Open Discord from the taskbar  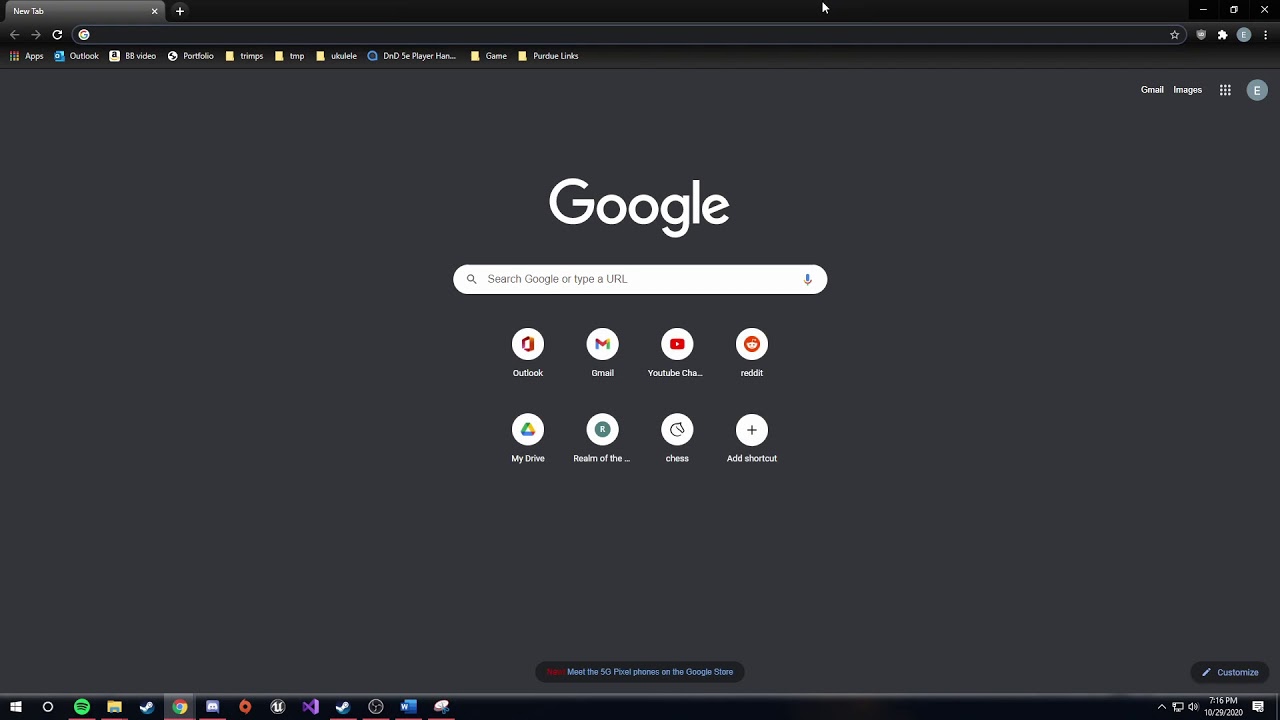[x=212, y=707]
